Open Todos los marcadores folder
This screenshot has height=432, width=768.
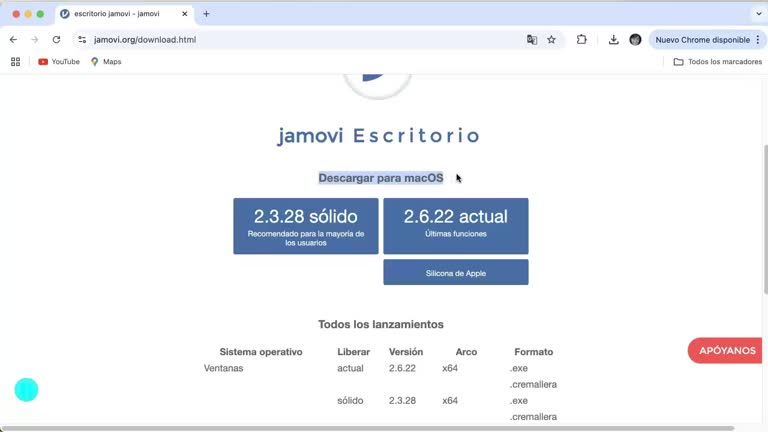point(718,62)
